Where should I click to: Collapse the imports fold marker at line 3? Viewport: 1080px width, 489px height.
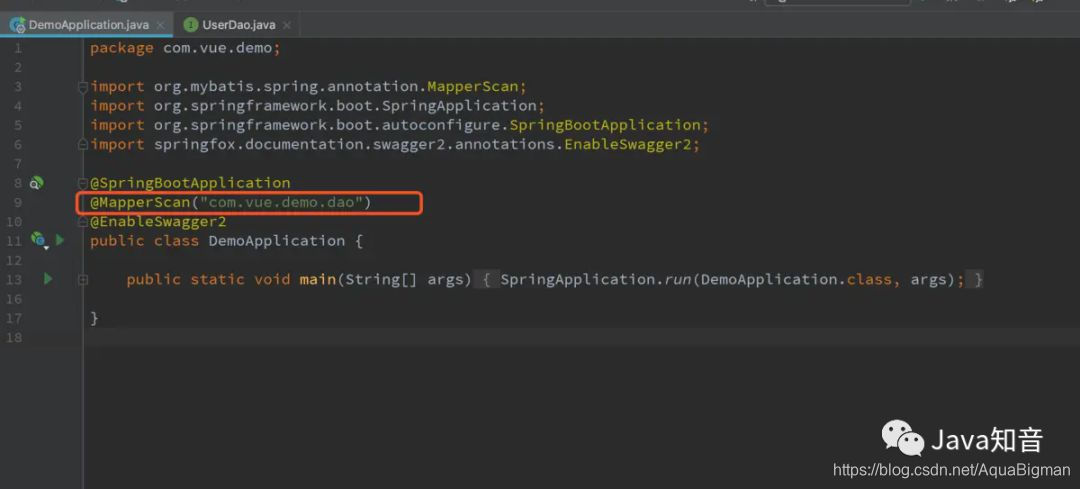[83, 87]
